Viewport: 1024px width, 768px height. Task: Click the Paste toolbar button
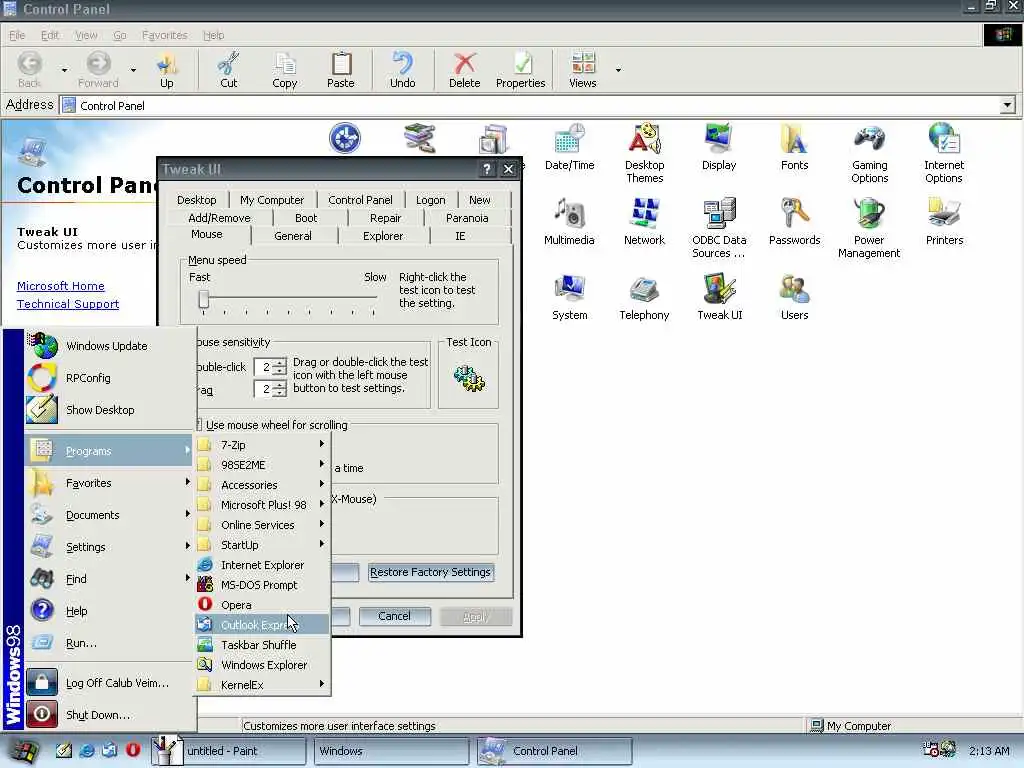[340, 70]
